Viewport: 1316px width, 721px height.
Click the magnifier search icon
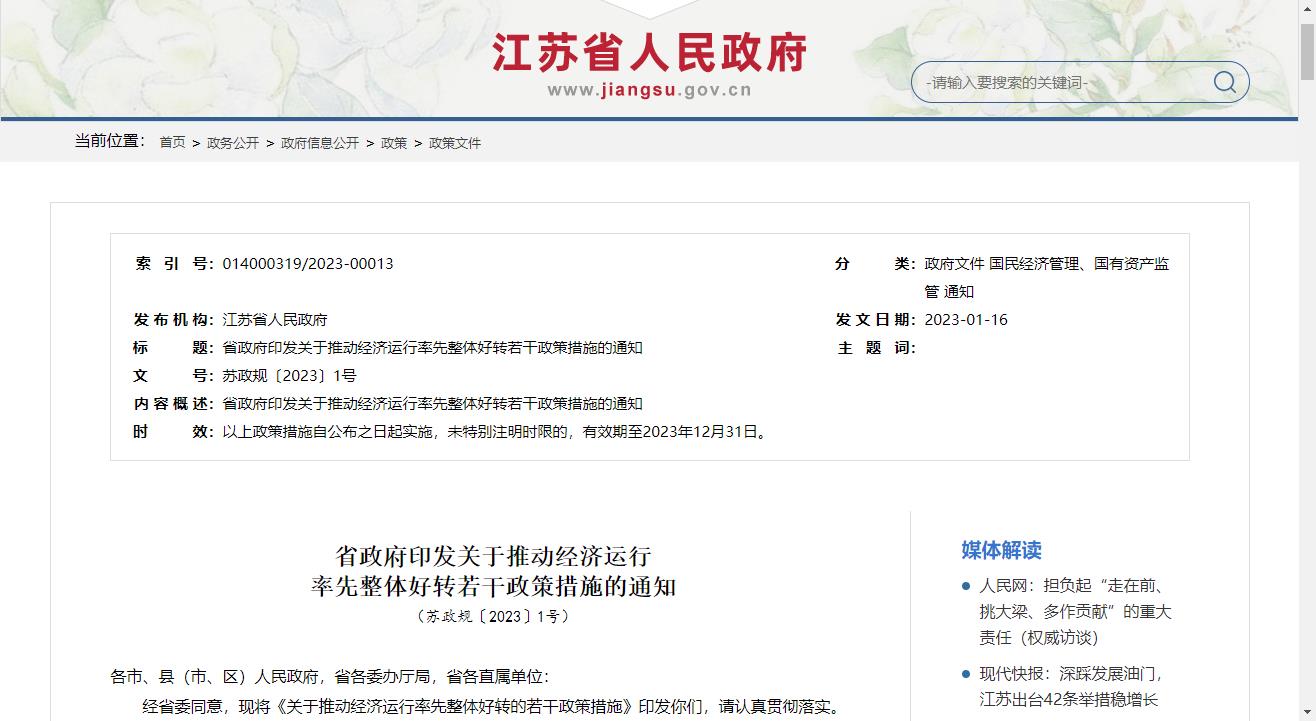pos(1224,82)
